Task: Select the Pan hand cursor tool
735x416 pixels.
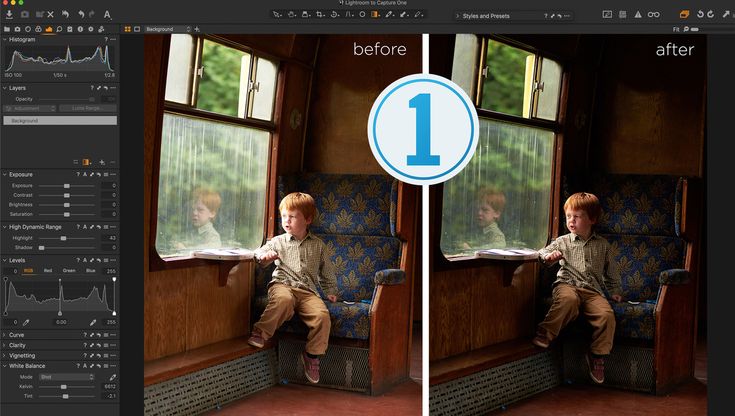Action: 292,15
